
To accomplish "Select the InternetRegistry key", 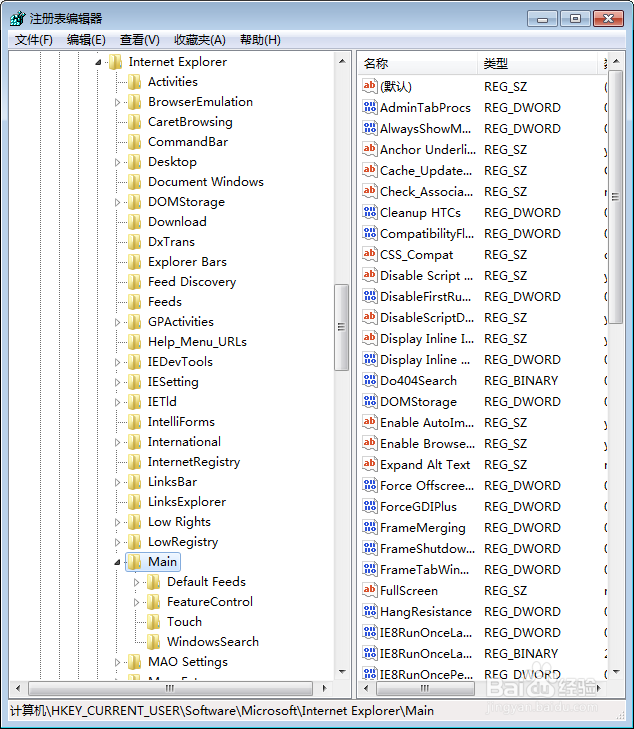I will coord(194,462).
